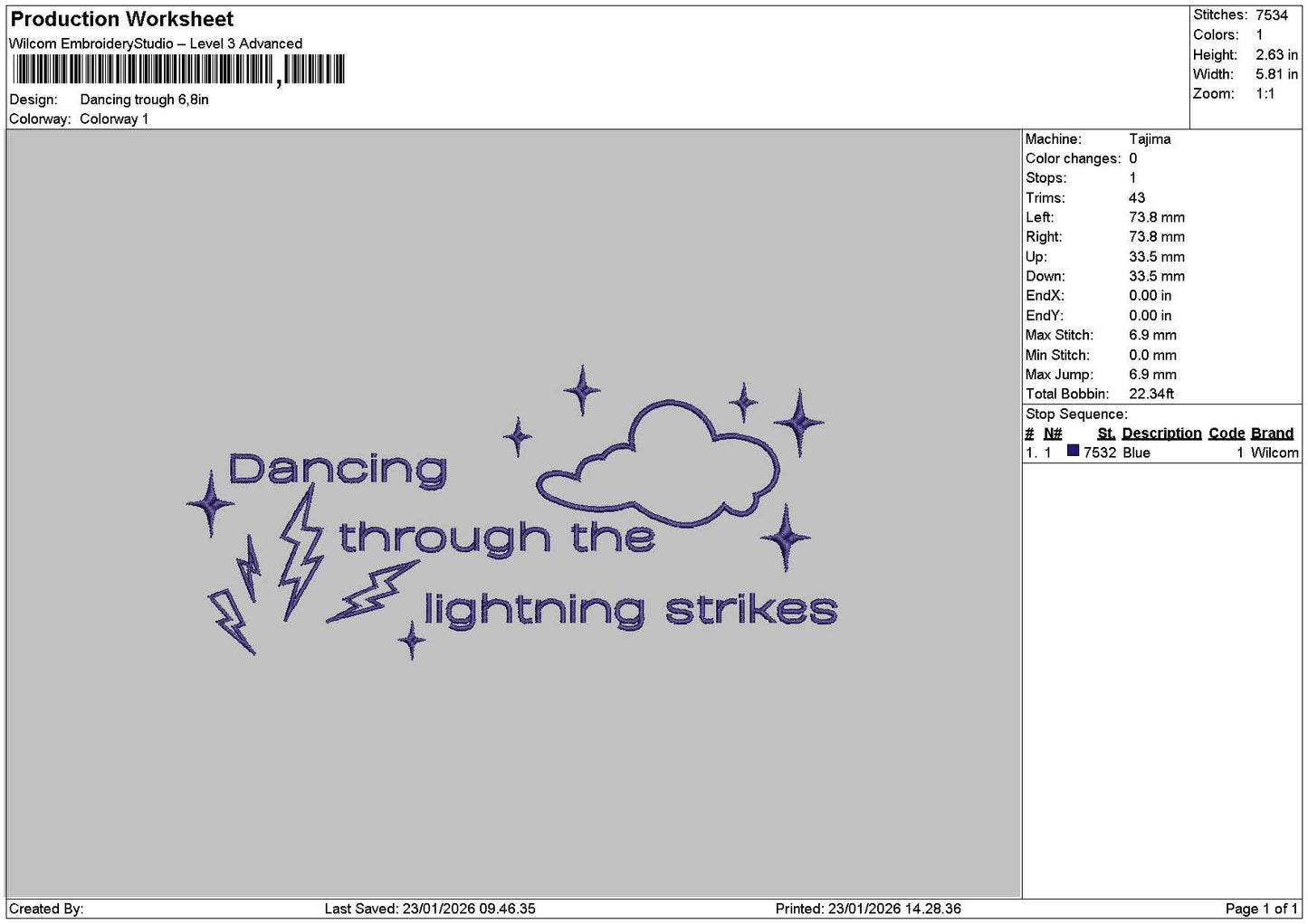
Task: Click the Total Bobbin value "22.34ft"
Action: coord(1151,394)
